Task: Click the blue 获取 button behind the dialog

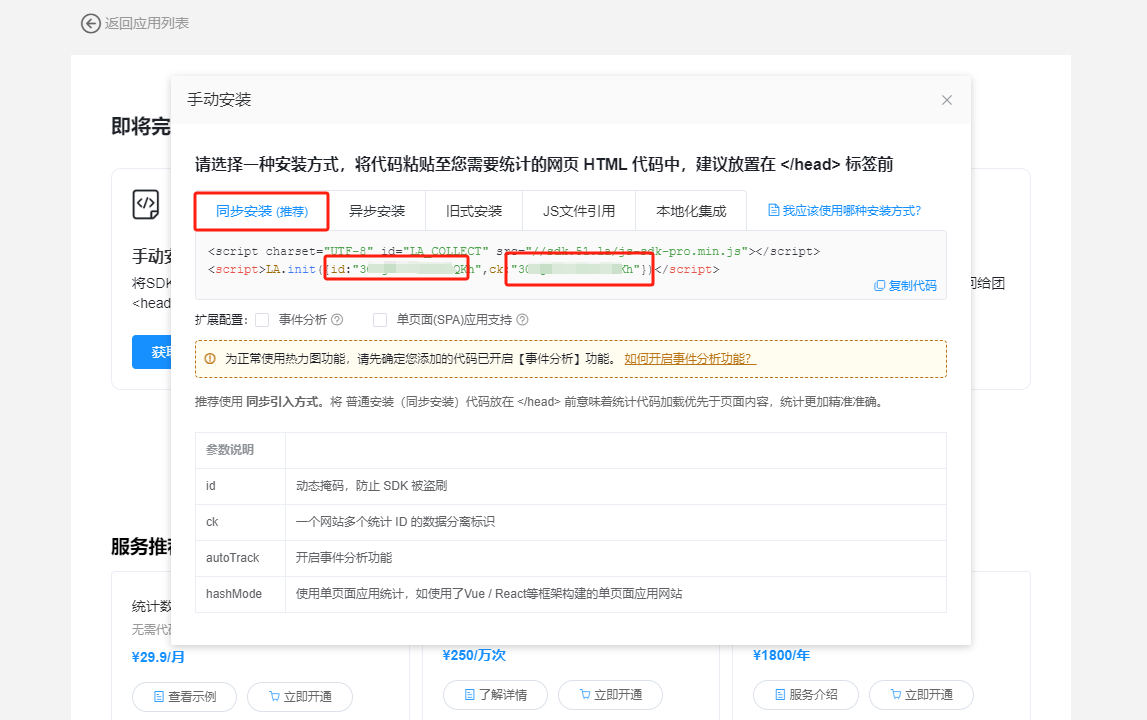Action: (x=151, y=352)
